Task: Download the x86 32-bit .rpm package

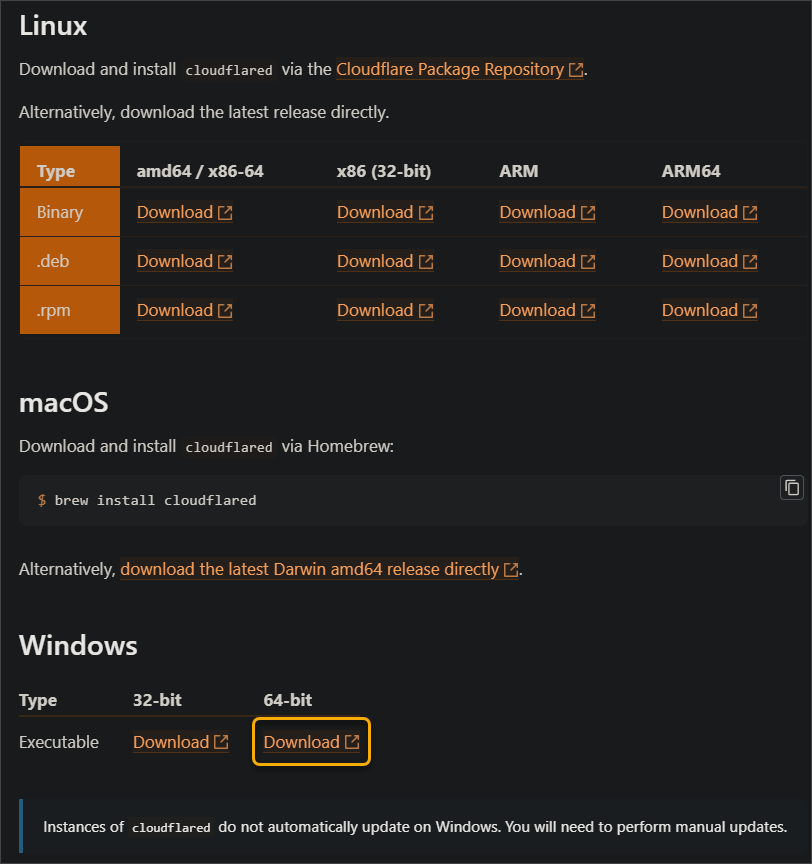Action: [x=385, y=310]
